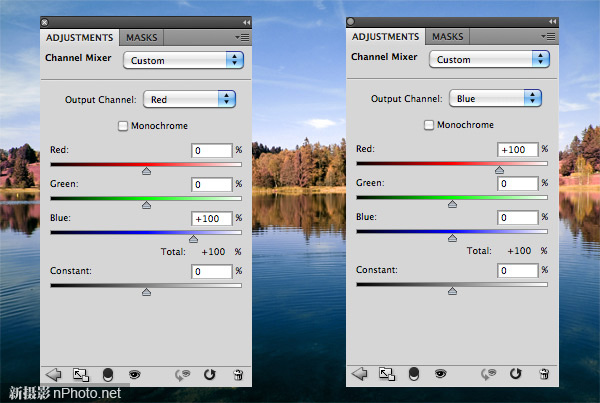The image size is (600, 403).
Task: Click Channel Mixer label in right panel
Action: coord(384,57)
